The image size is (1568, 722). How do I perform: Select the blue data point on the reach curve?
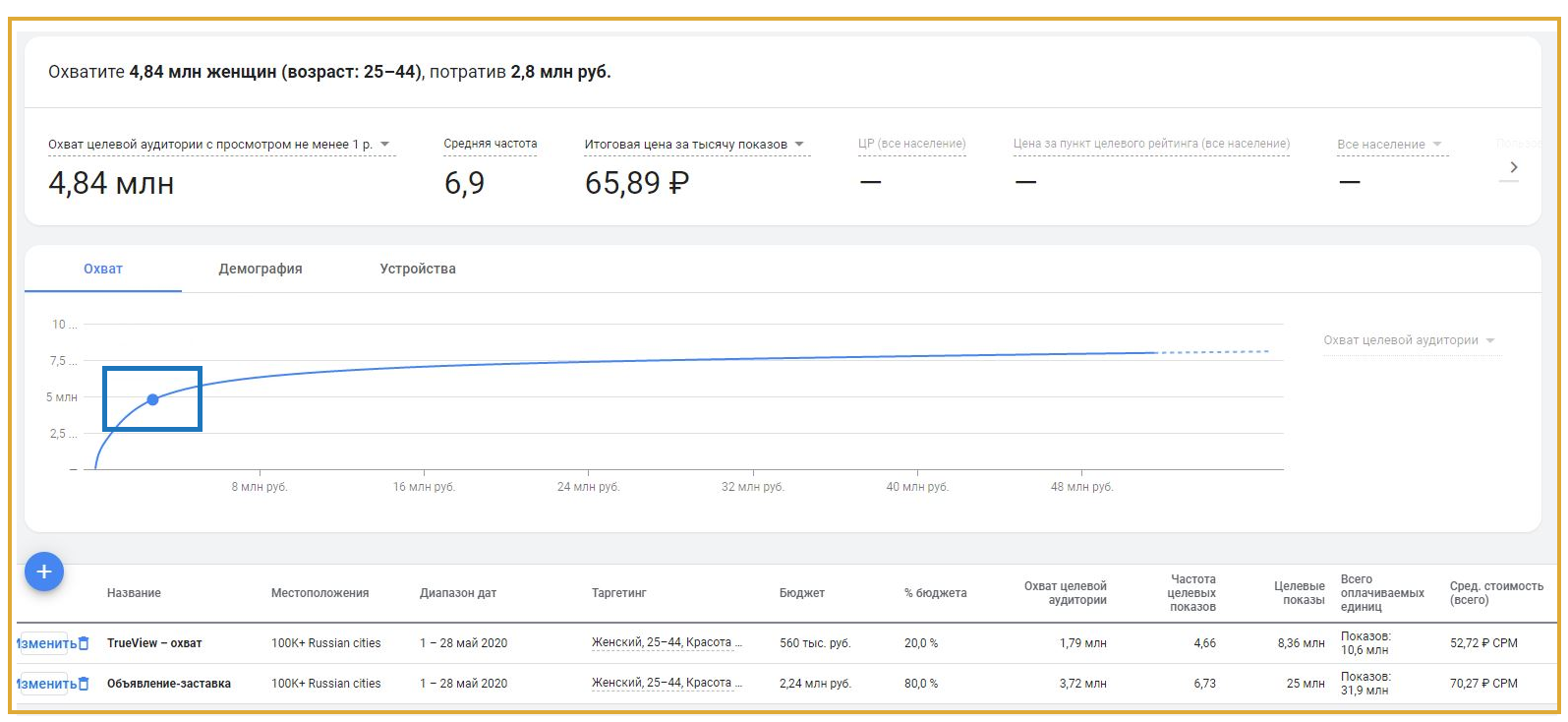[x=152, y=399]
